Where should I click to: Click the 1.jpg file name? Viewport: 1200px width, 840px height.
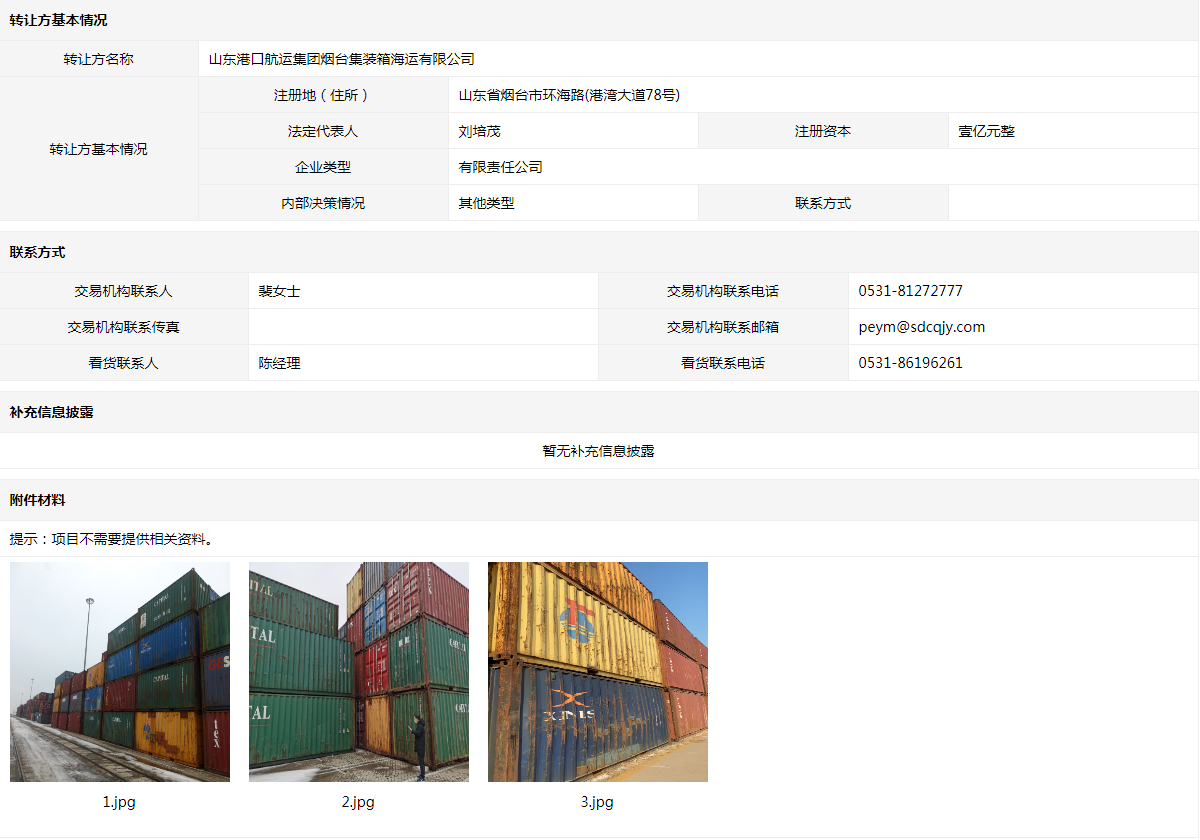(120, 802)
